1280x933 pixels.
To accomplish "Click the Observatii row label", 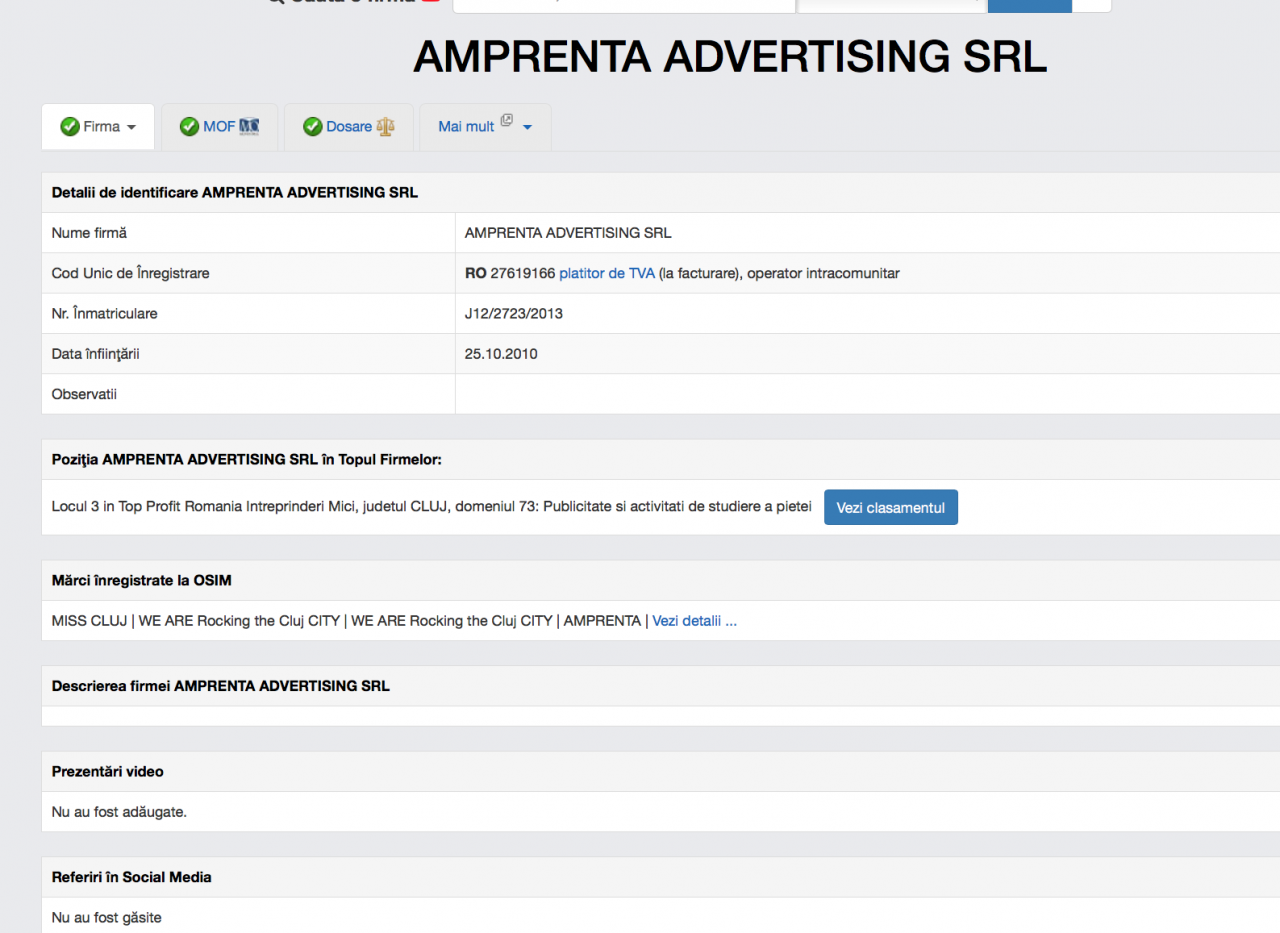I will tap(84, 394).
